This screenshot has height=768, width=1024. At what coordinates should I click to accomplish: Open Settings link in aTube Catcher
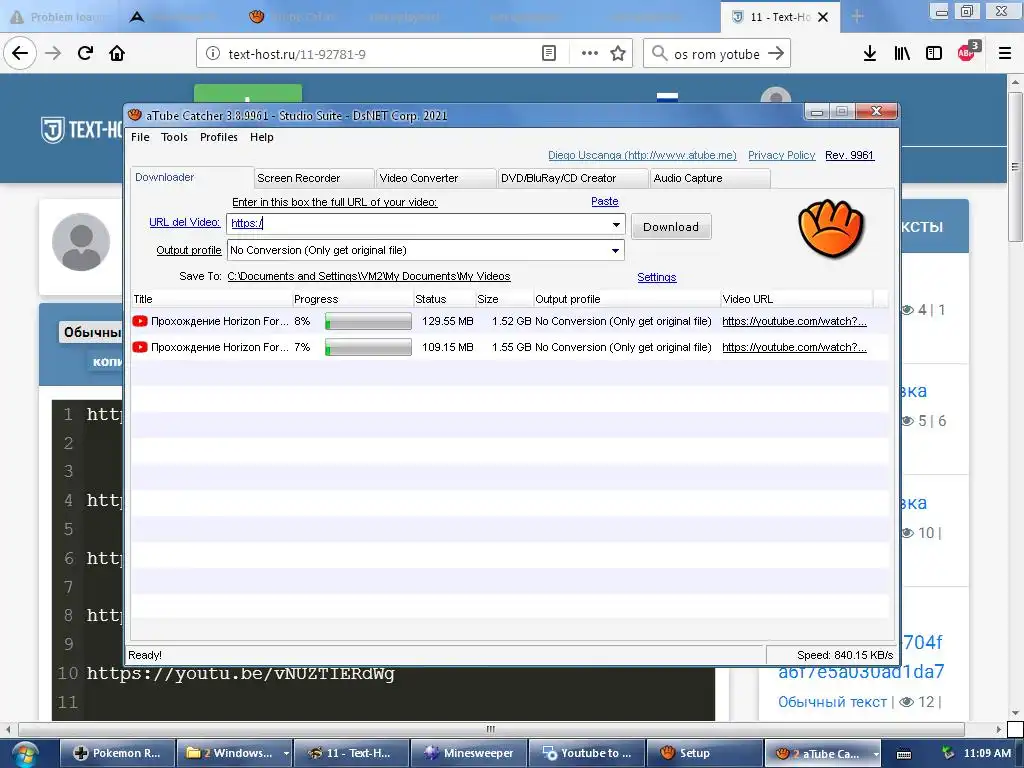click(656, 277)
